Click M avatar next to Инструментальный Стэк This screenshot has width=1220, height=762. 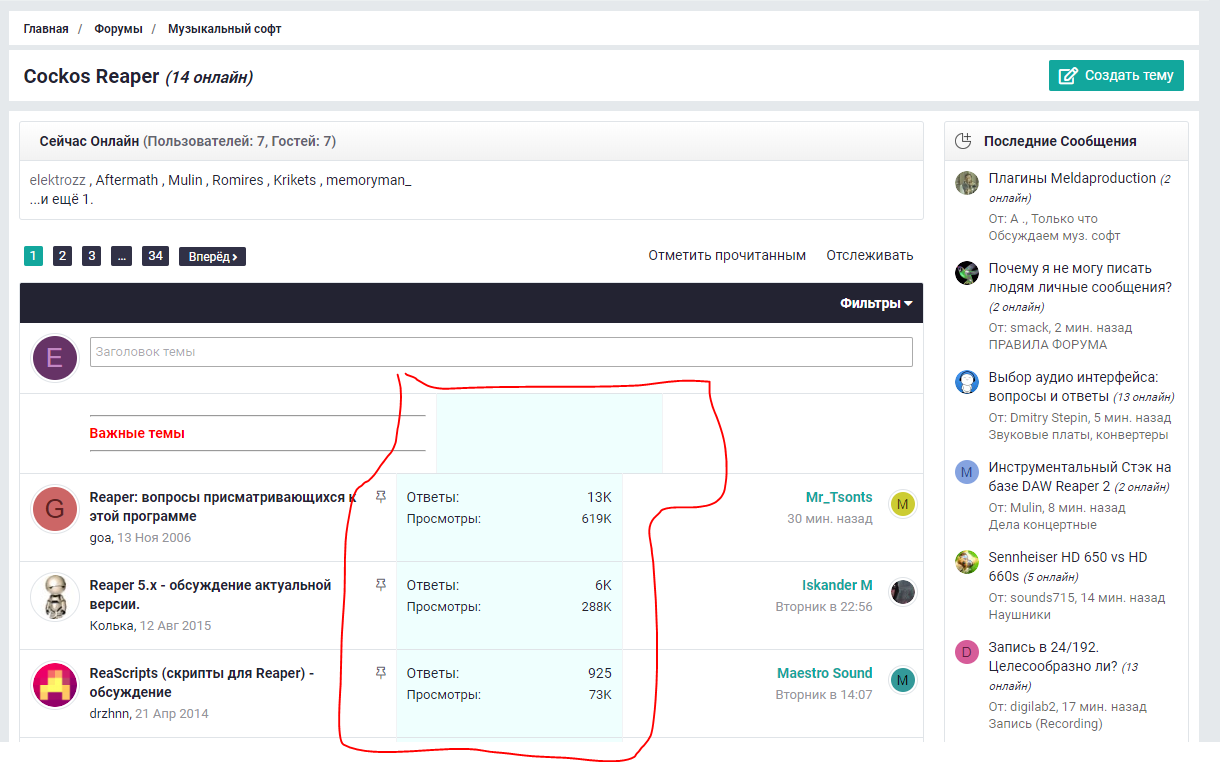(967, 472)
